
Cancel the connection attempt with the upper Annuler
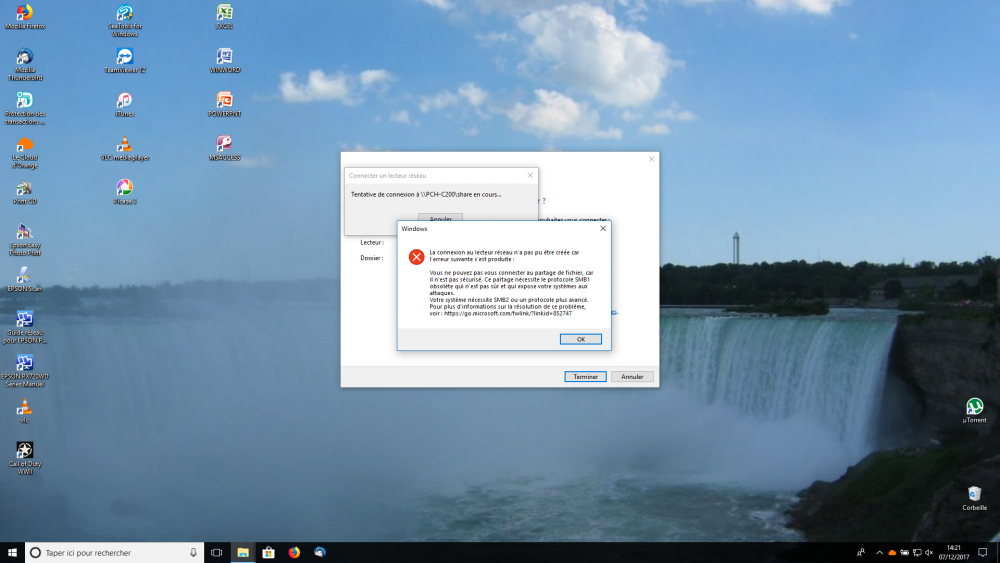tap(440, 217)
